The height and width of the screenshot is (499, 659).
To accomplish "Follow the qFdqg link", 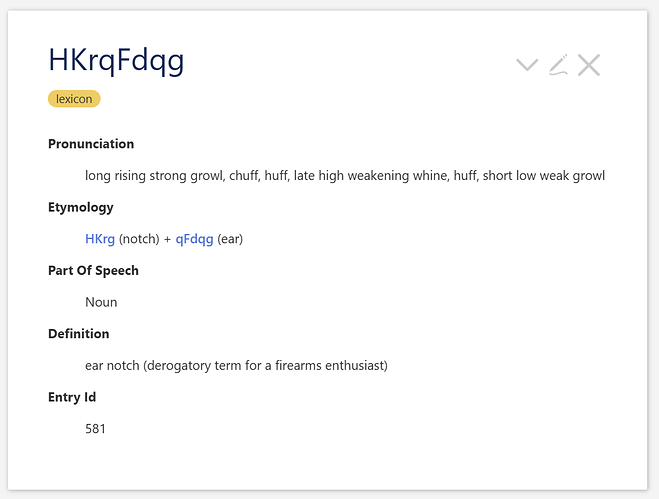I will pyautogui.click(x=194, y=239).
